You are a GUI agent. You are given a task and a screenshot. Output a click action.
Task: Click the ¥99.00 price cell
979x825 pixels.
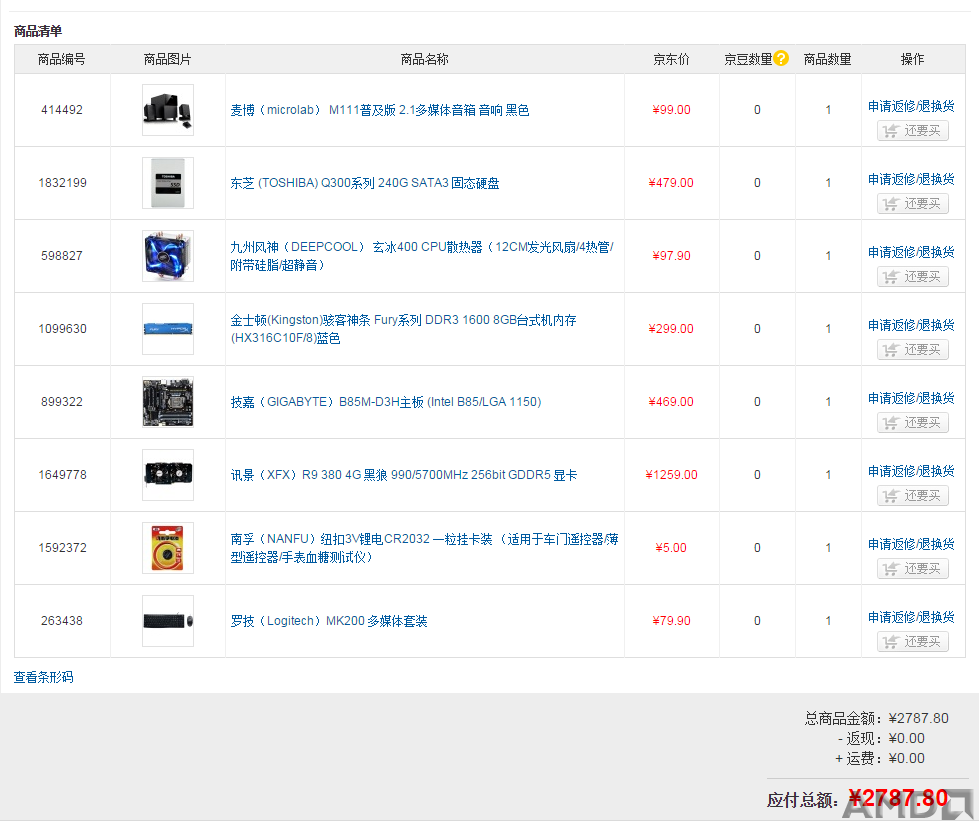(671, 110)
